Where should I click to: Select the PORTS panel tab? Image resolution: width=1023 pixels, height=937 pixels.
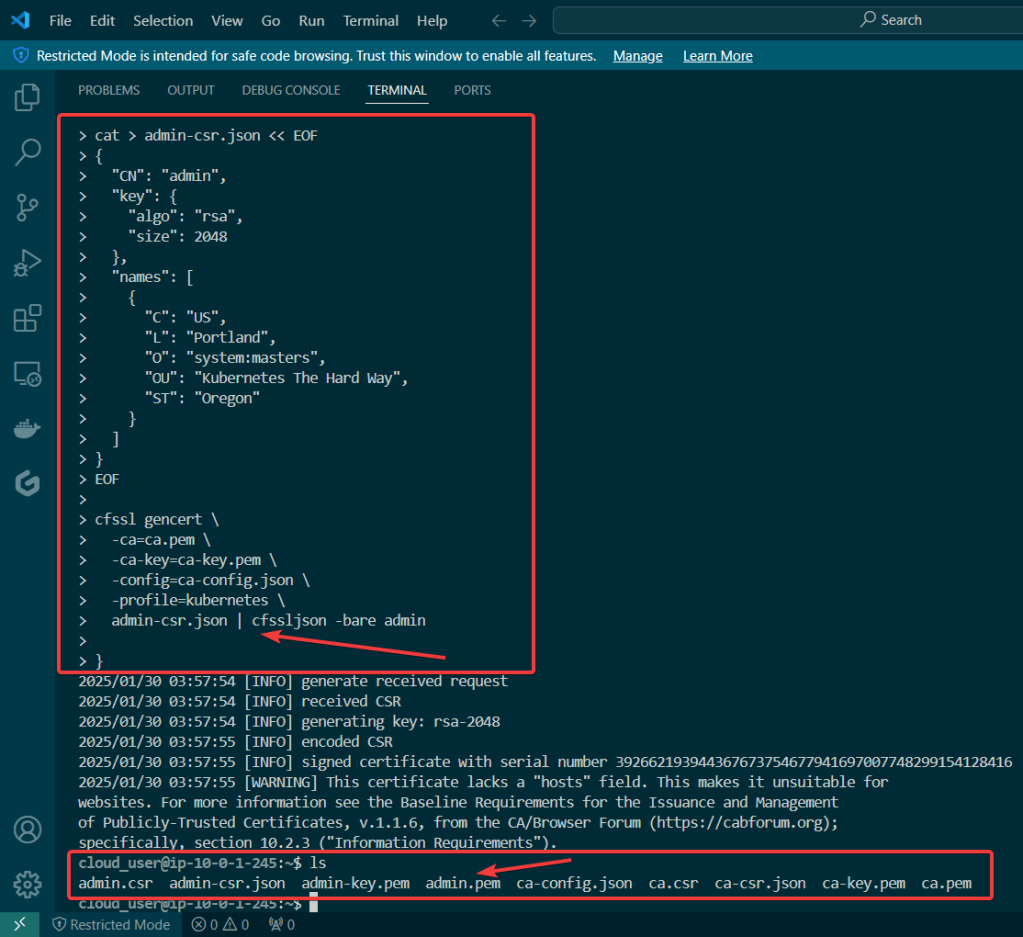[472, 90]
